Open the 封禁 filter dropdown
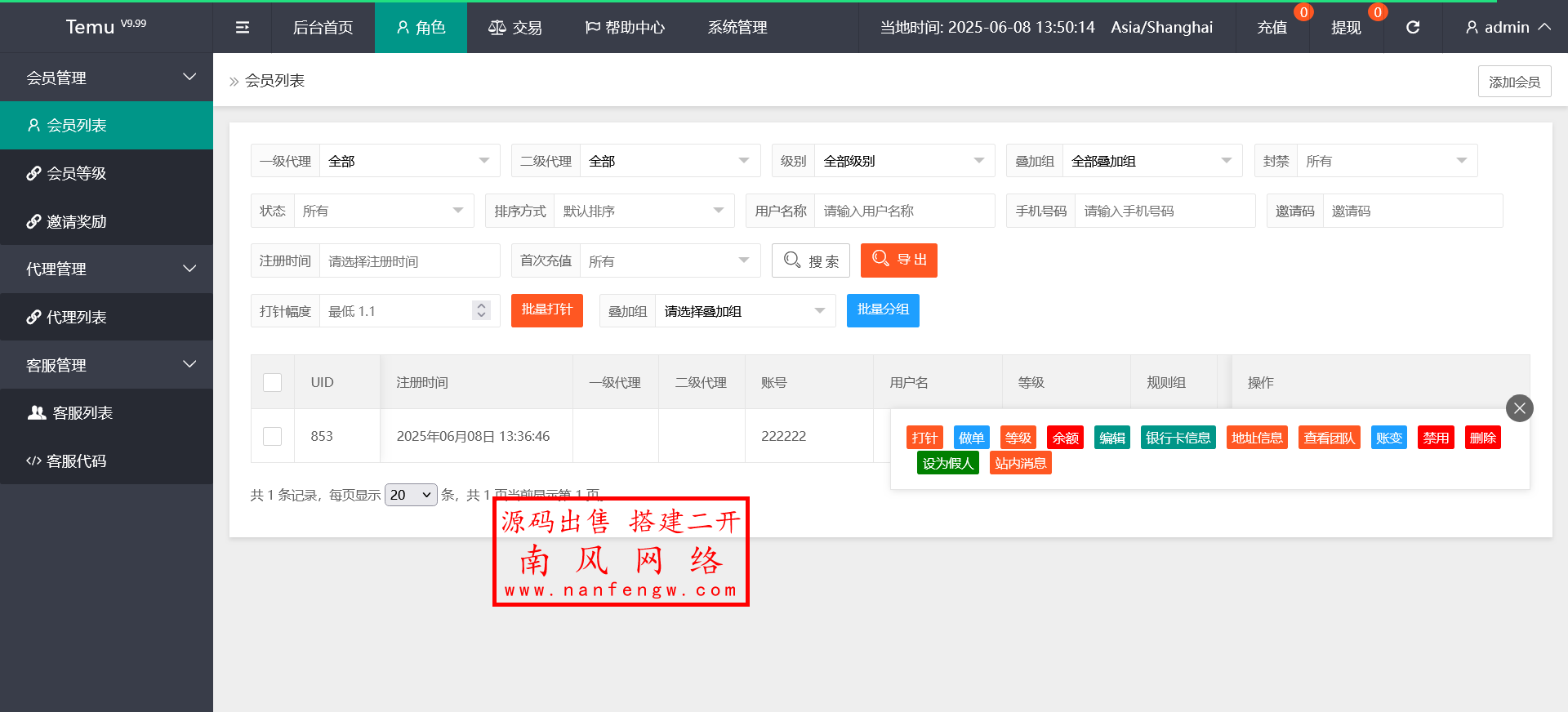Screen dimensions: 1568x712 (x=1386, y=161)
